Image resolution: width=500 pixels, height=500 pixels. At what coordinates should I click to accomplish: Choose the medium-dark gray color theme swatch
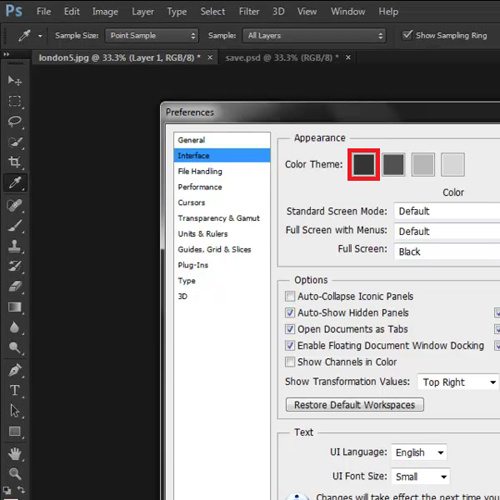tap(393, 165)
